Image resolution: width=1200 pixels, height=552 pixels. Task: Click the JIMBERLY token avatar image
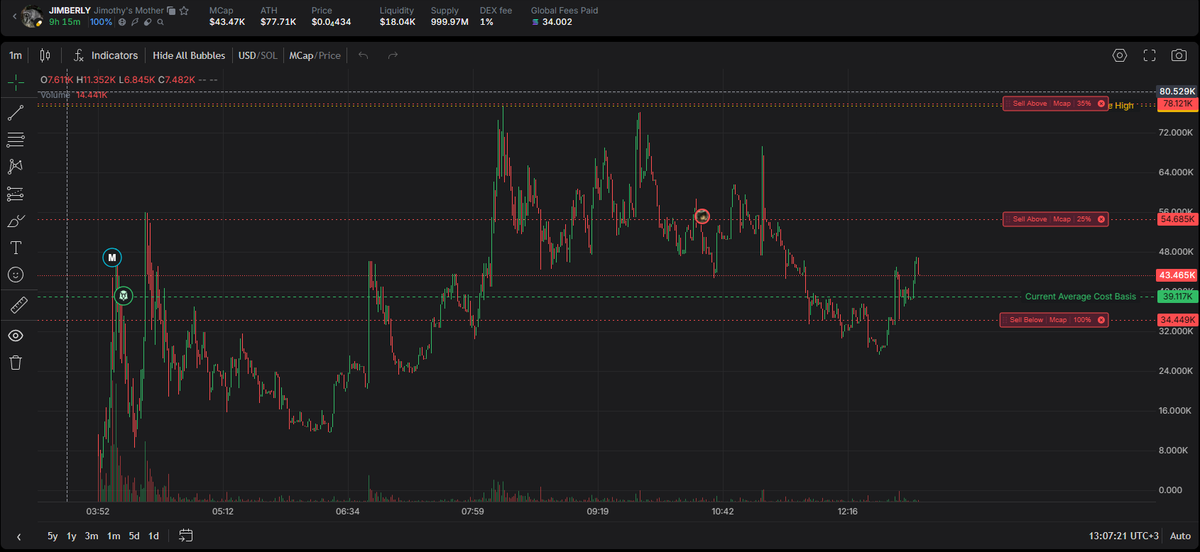pos(32,15)
